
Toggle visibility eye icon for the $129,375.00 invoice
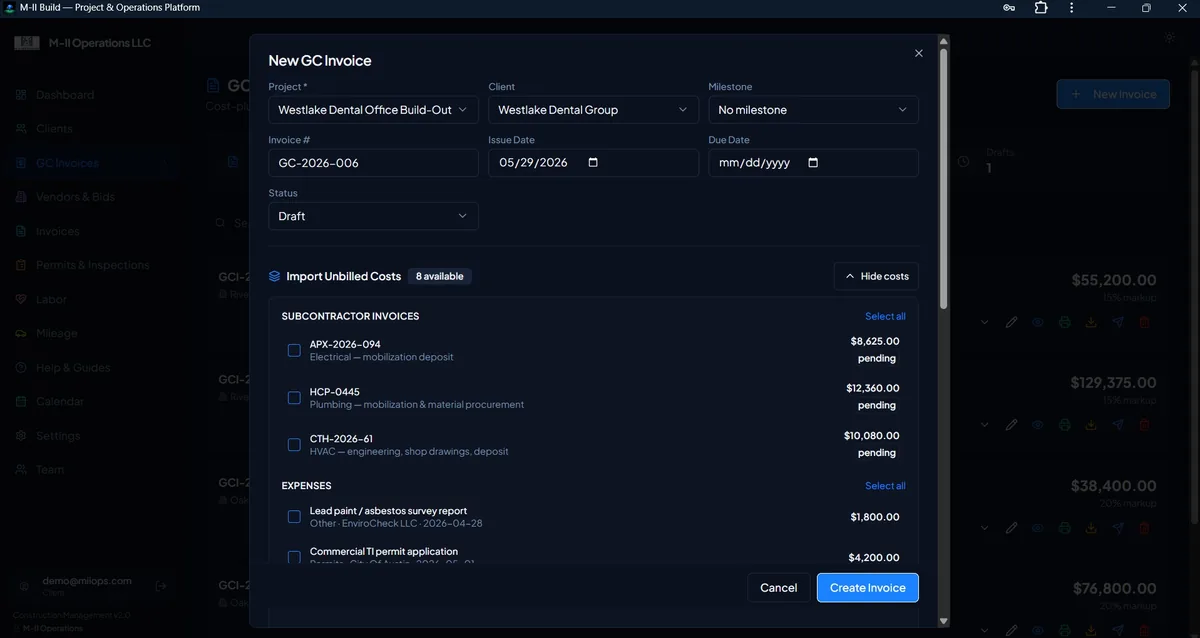click(1038, 425)
